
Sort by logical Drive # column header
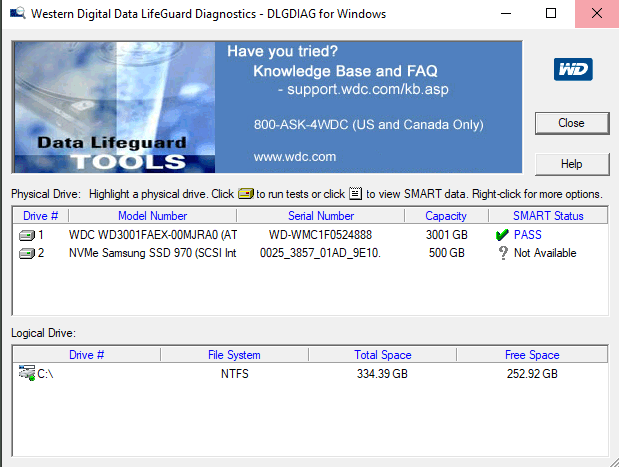[86, 355]
